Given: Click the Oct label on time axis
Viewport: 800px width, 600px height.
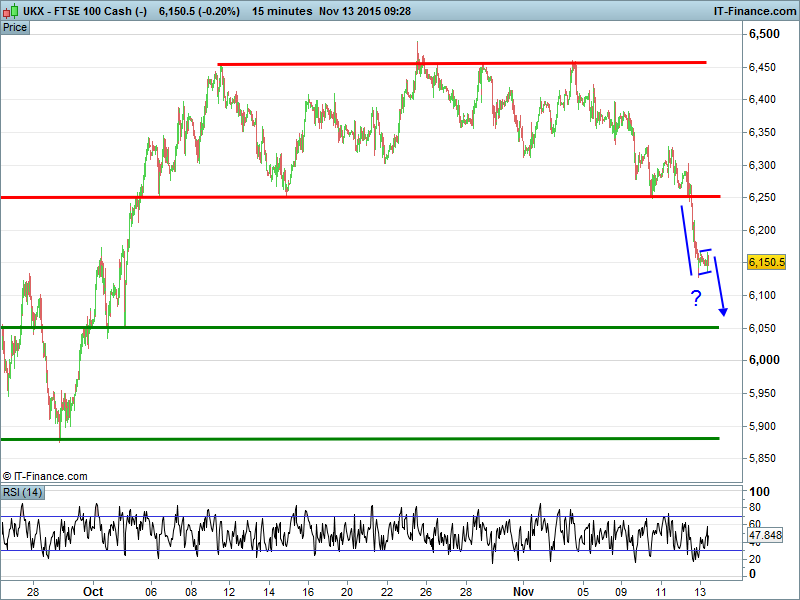Looking at the screenshot, I should pyautogui.click(x=94, y=591).
